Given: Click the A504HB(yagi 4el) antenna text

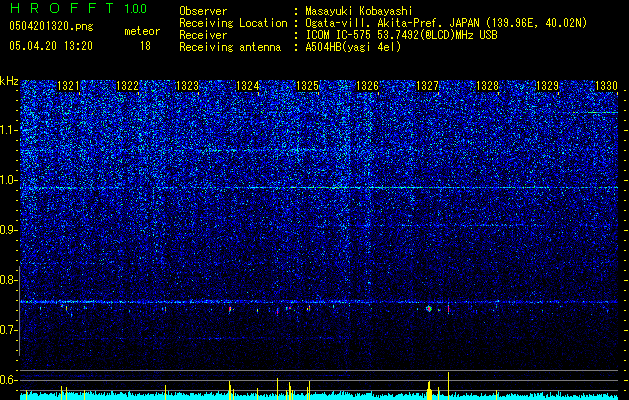Looking at the screenshot, I should point(353,47).
